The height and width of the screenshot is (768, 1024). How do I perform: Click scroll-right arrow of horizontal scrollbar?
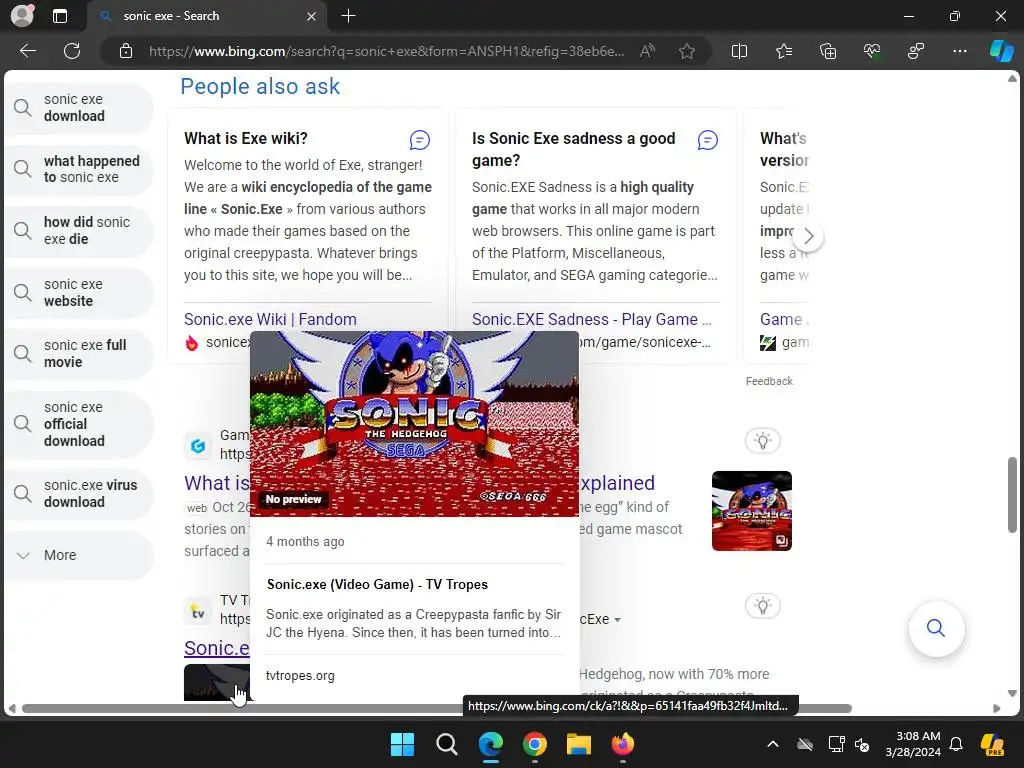tap(997, 709)
